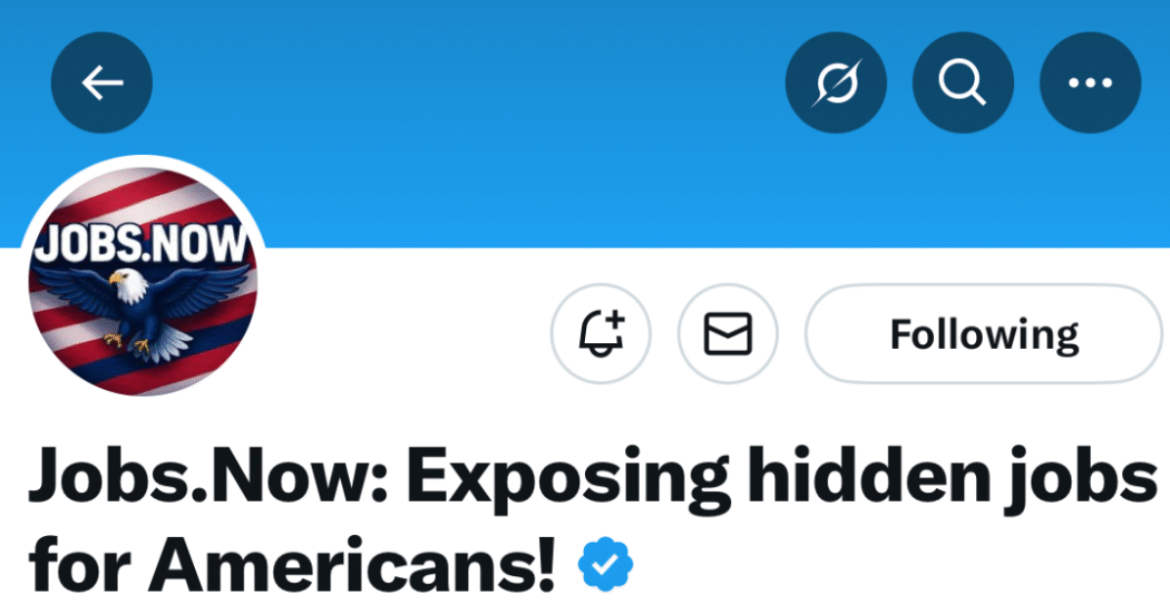The width and height of the screenshot is (1170, 614).
Task: Open Grok via the slashed-circle icon
Action: [836, 83]
